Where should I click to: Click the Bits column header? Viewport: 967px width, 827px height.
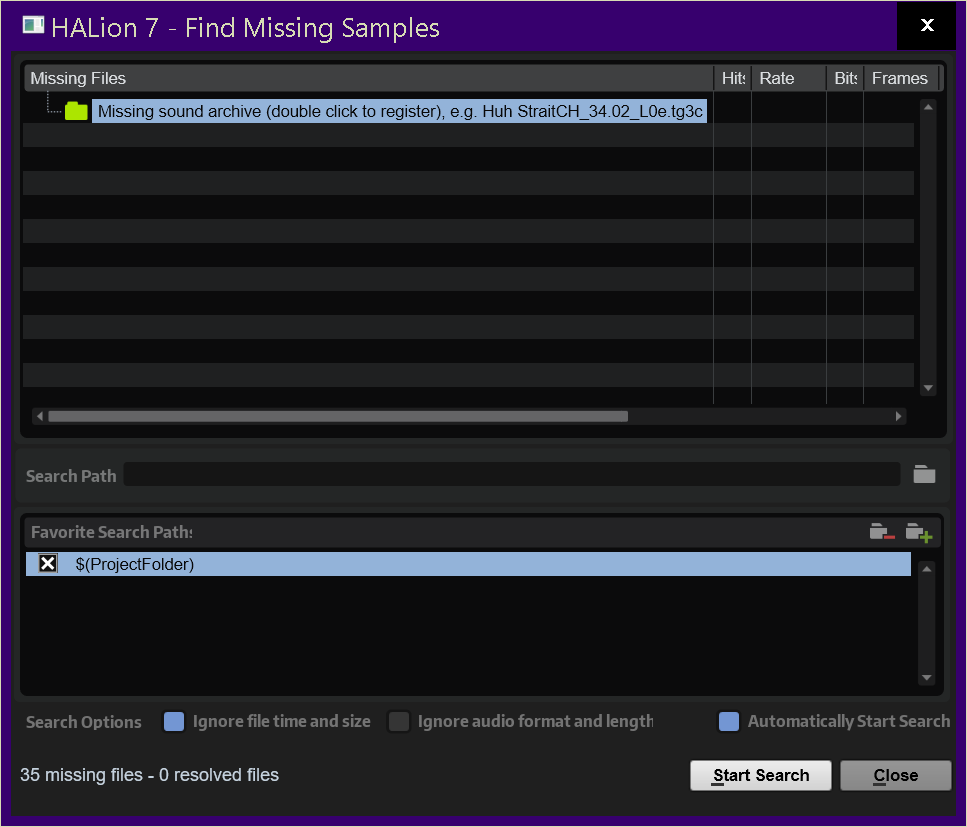click(x=845, y=78)
